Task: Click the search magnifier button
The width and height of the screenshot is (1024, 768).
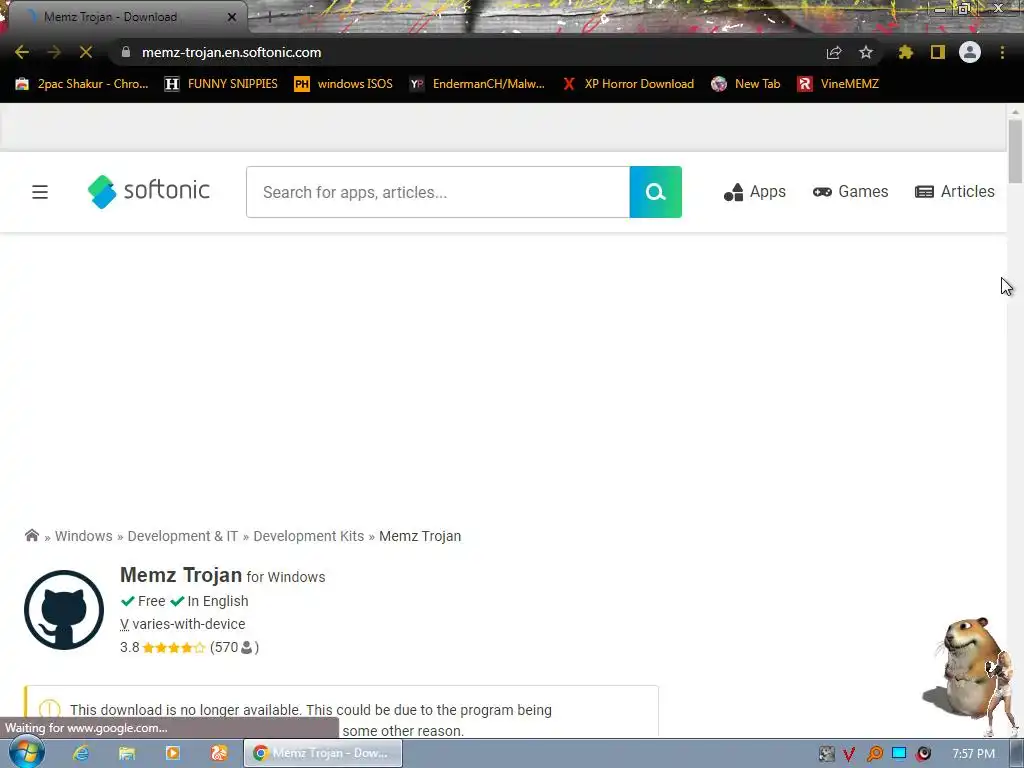Action: pyautogui.click(x=656, y=192)
